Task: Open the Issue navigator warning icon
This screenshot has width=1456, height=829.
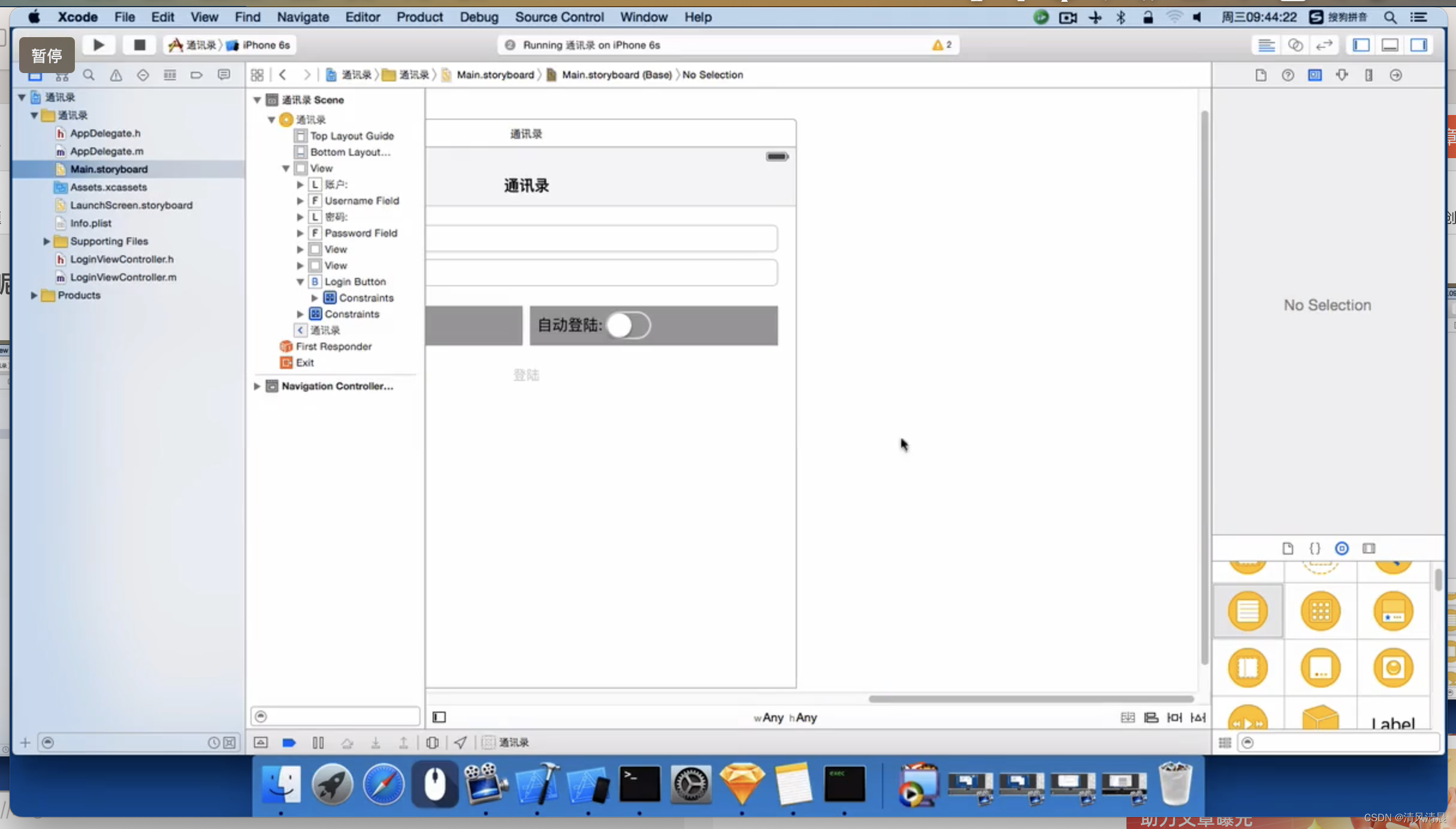Action: (116, 75)
